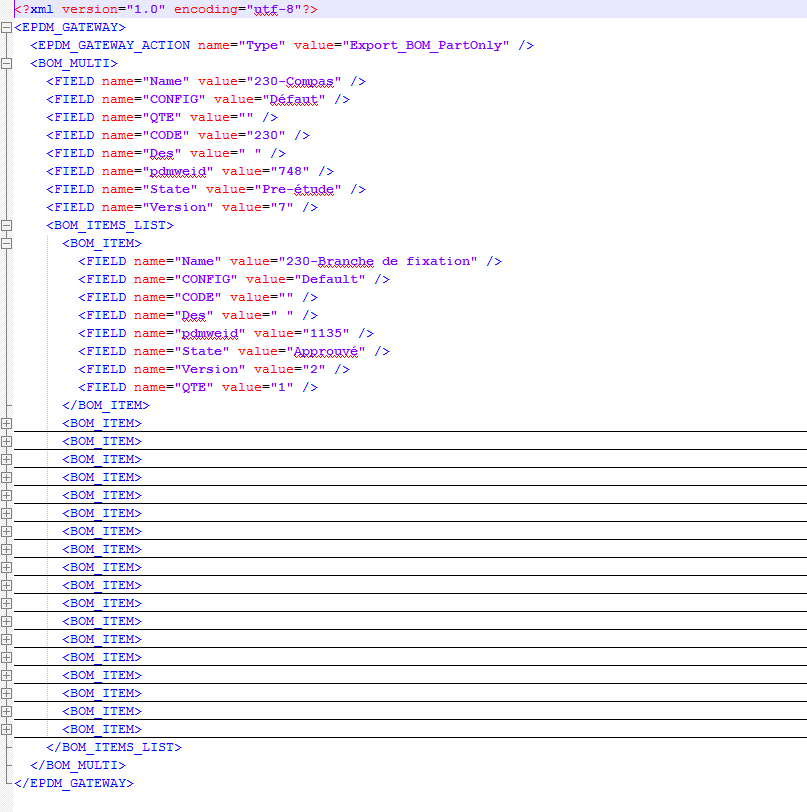Click the closing </BOM_ITEMS_LIST> tag
Image resolution: width=807 pixels, height=812 pixels.
pyautogui.click(x=114, y=747)
